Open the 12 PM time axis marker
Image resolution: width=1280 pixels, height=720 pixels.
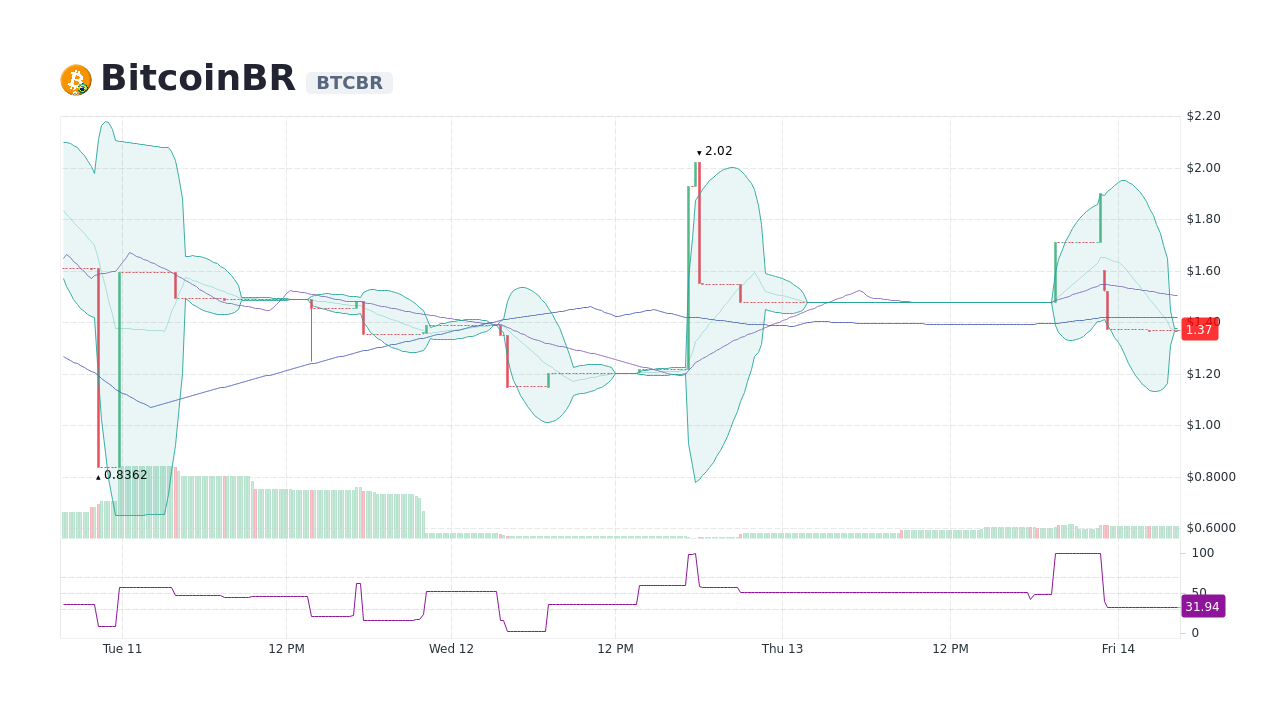click(x=286, y=648)
